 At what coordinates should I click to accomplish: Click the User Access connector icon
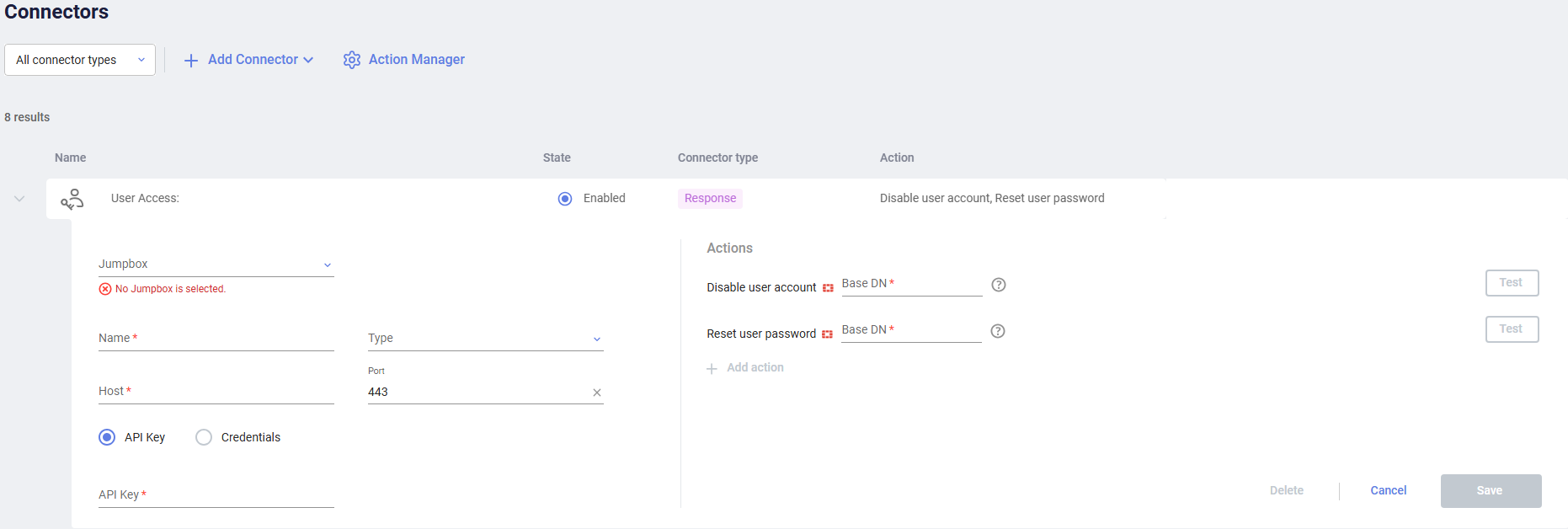[72, 199]
